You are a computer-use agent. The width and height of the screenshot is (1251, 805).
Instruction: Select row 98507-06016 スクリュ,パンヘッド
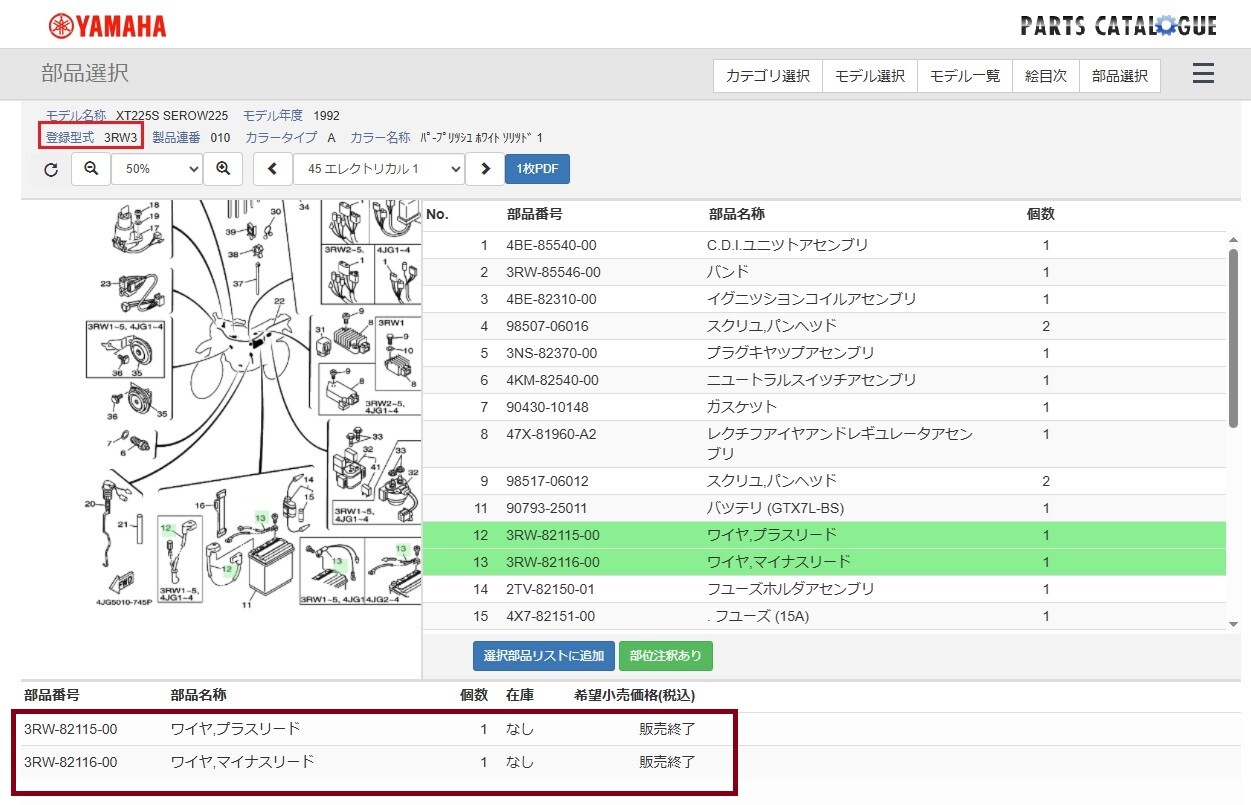(824, 326)
